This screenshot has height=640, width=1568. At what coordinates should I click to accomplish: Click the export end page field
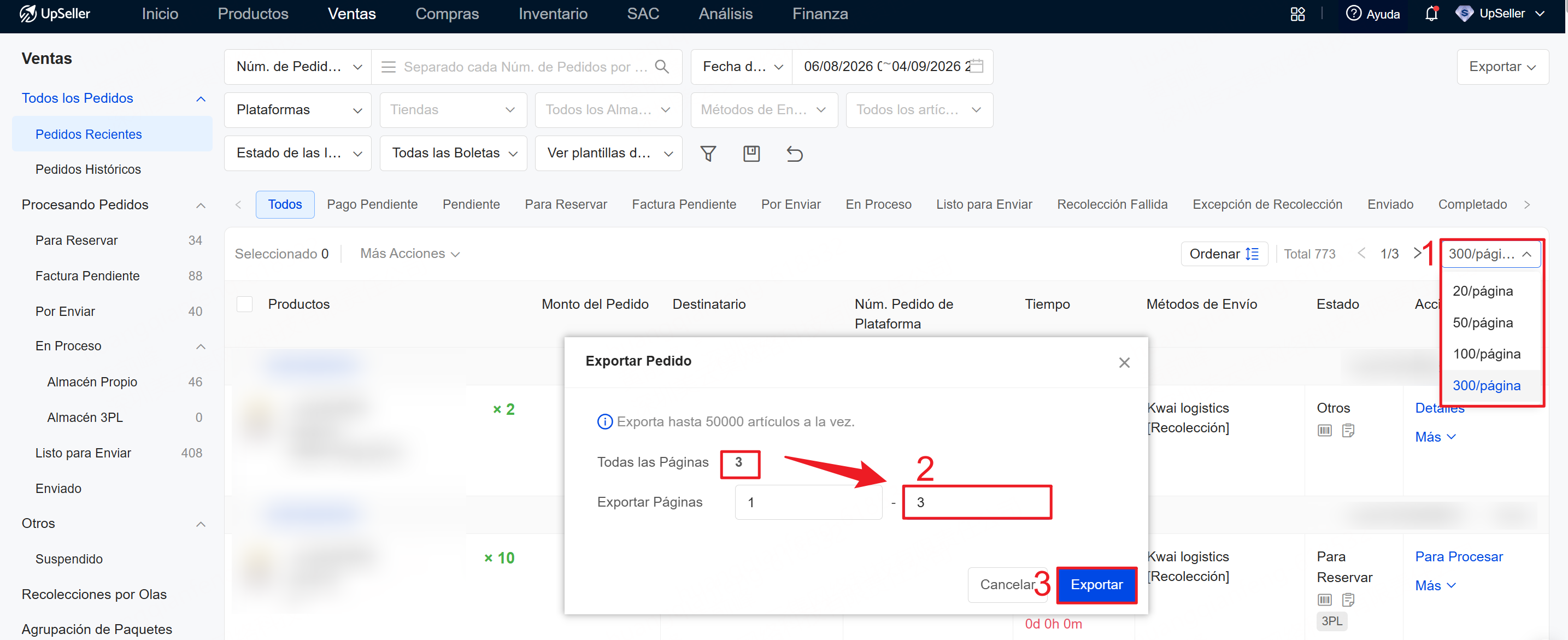[x=977, y=502]
